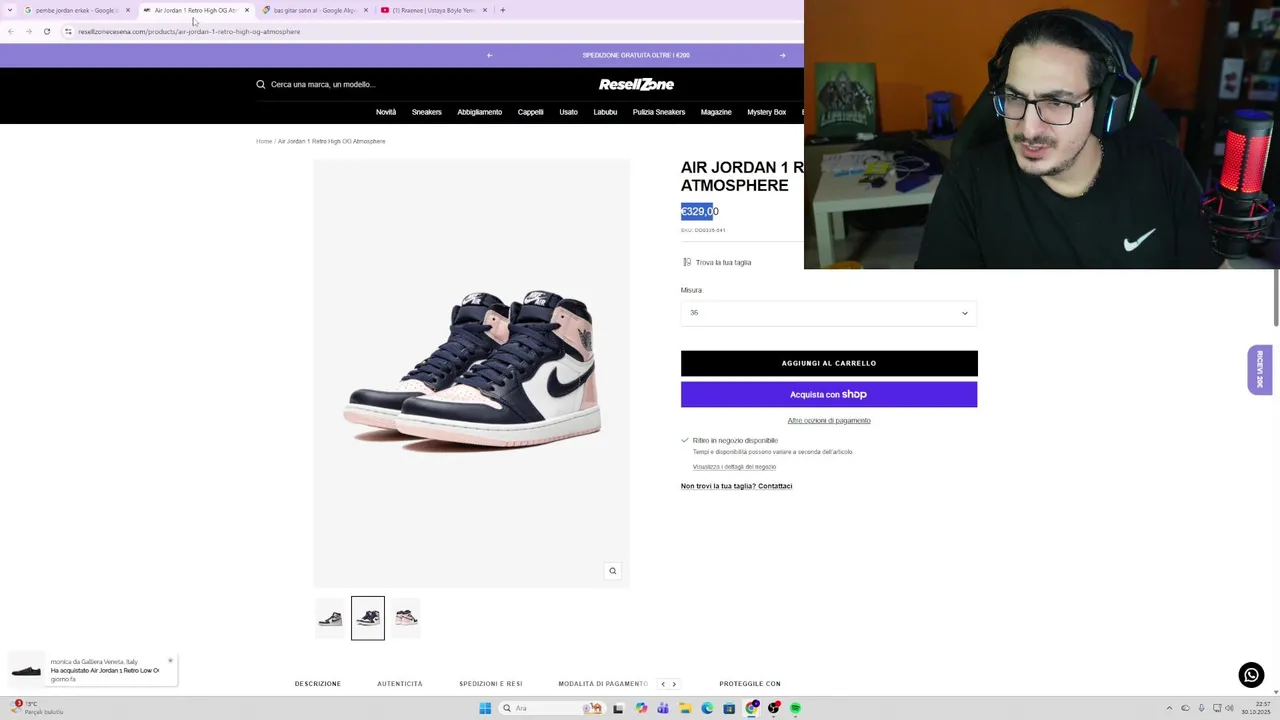Screen dimensions: 1280x720
Task: Open the Mystery Box menu item
Action: [x=767, y=112]
